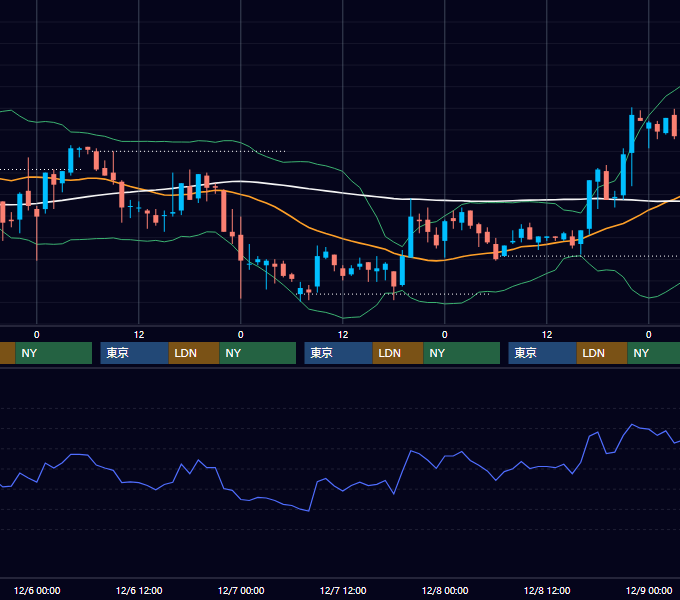The width and height of the screenshot is (680, 600).
Task: Click the 東京 session block on 12/8
Action: pyautogui.click(x=543, y=353)
